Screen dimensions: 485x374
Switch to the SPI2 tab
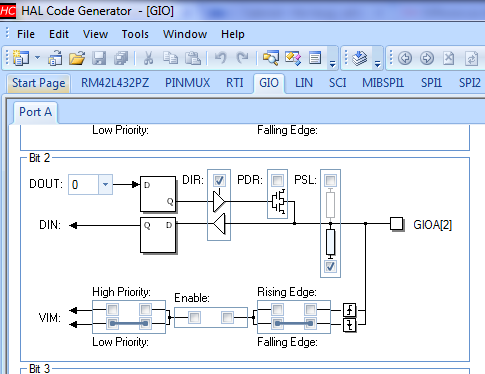(470, 83)
